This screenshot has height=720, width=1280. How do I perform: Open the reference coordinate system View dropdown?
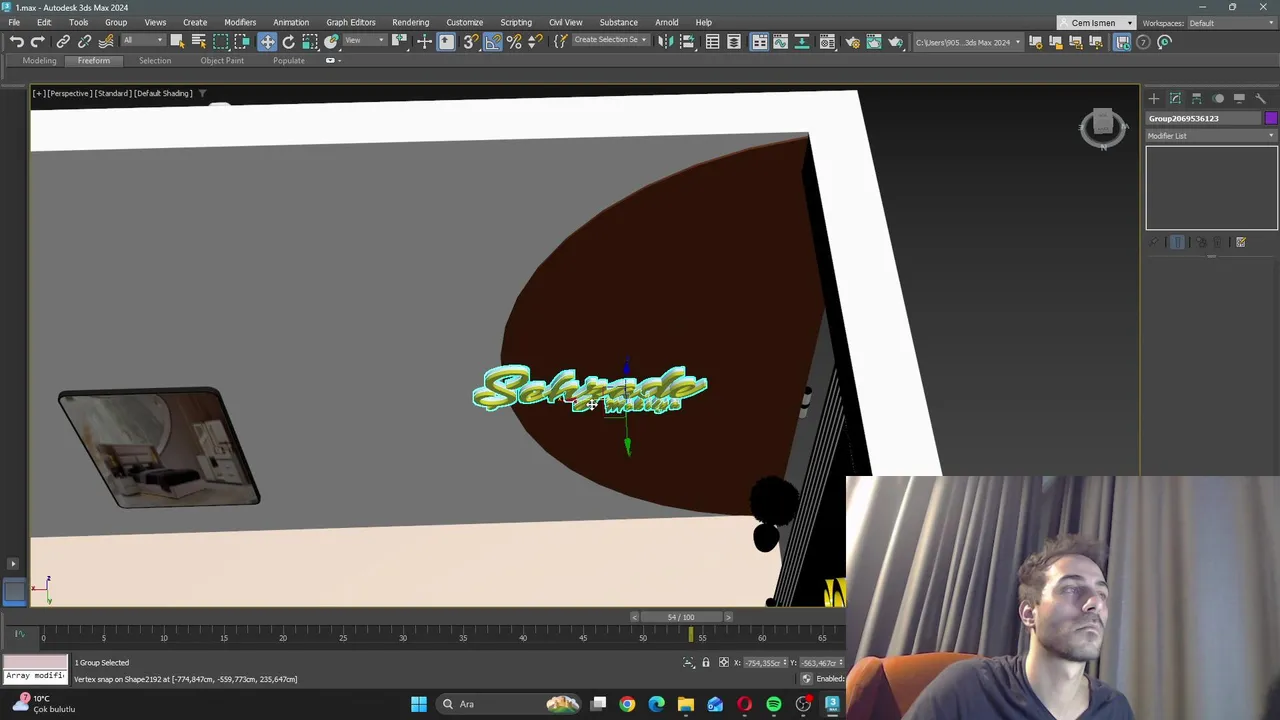pyautogui.click(x=365, y=40)
